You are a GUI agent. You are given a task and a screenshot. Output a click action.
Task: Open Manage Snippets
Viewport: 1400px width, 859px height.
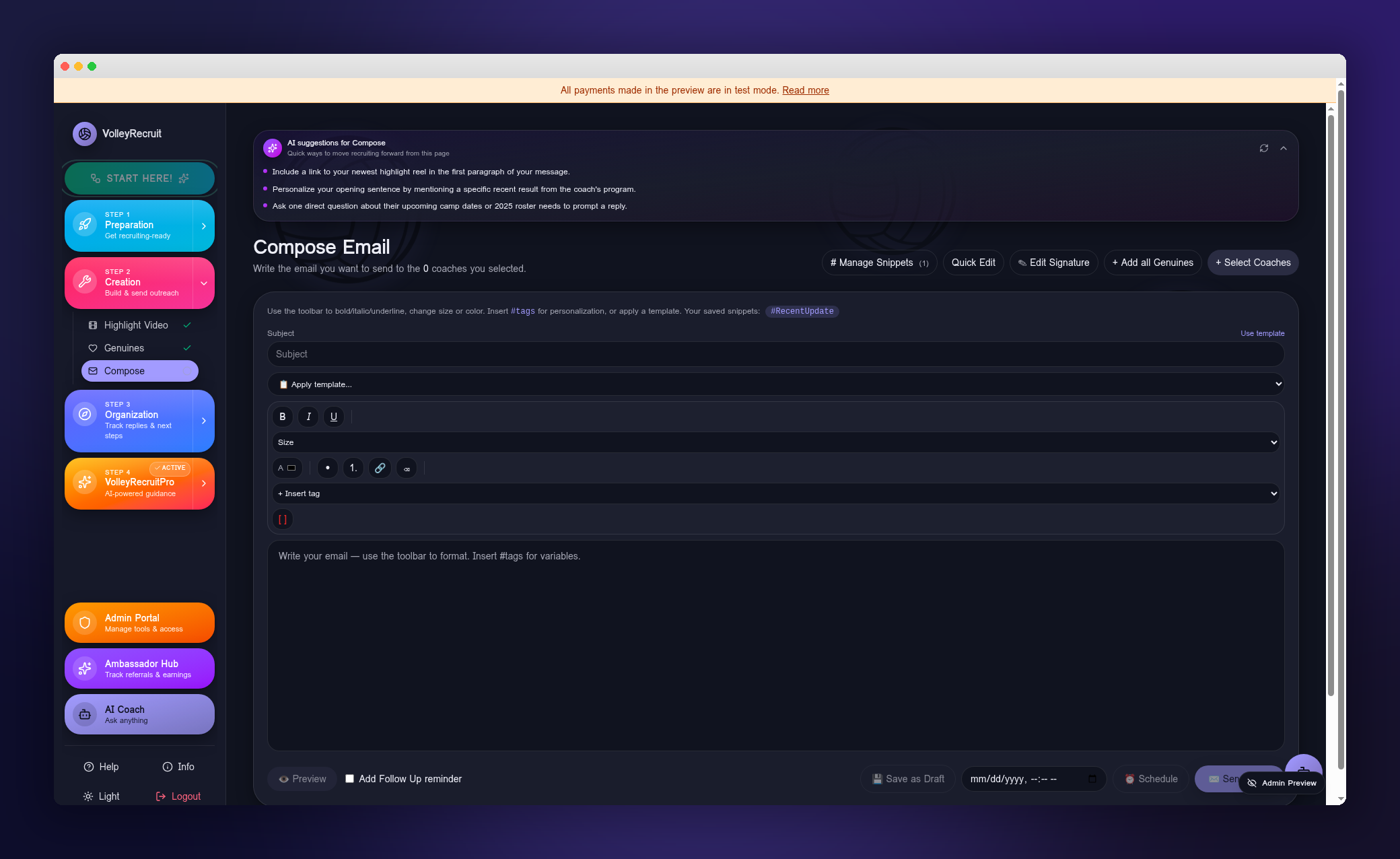pyautogui.click(x=880, y=263)
